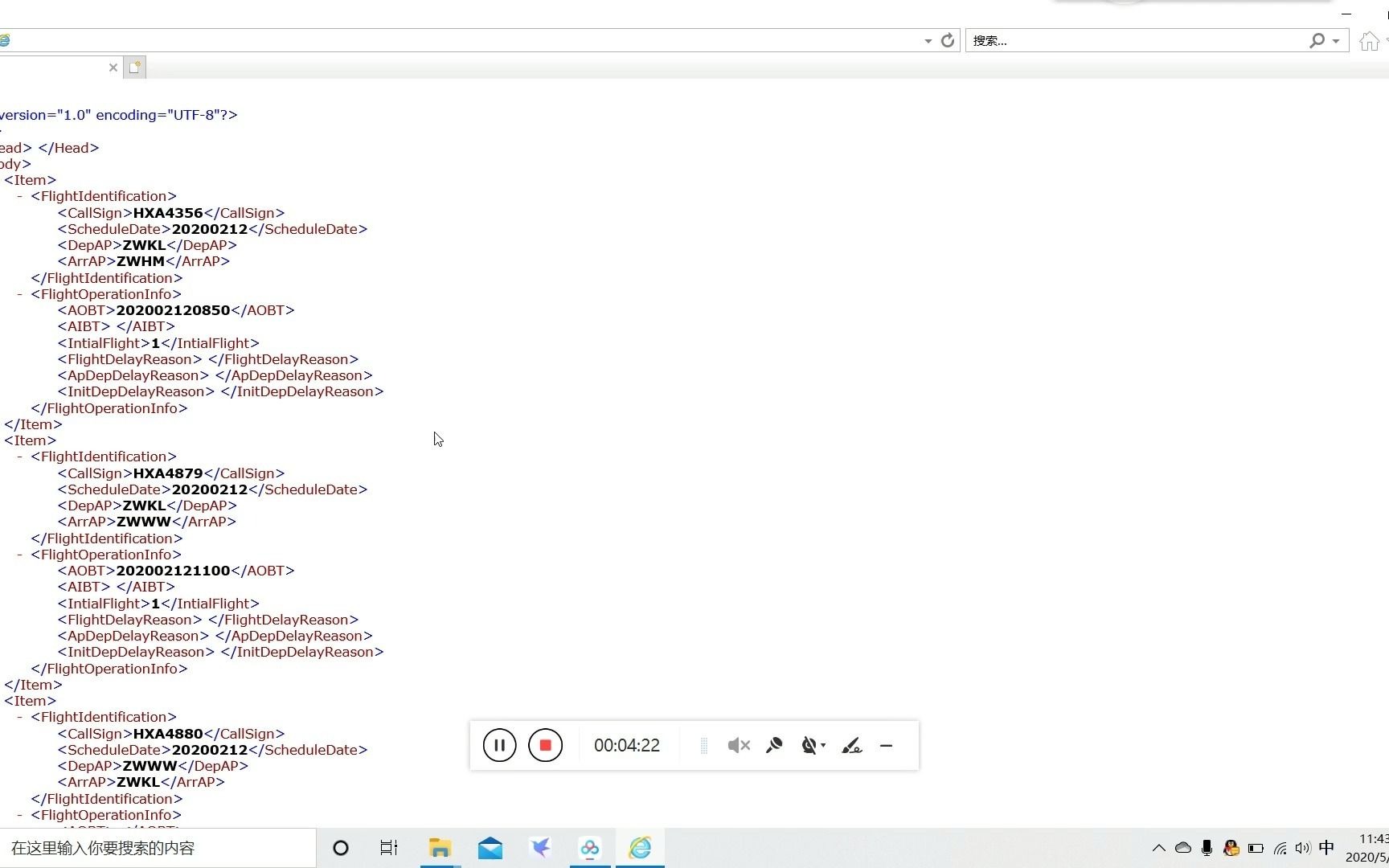1389x868 pixels.
Task: Open a new browser tab
Action: tap(135, 68)
